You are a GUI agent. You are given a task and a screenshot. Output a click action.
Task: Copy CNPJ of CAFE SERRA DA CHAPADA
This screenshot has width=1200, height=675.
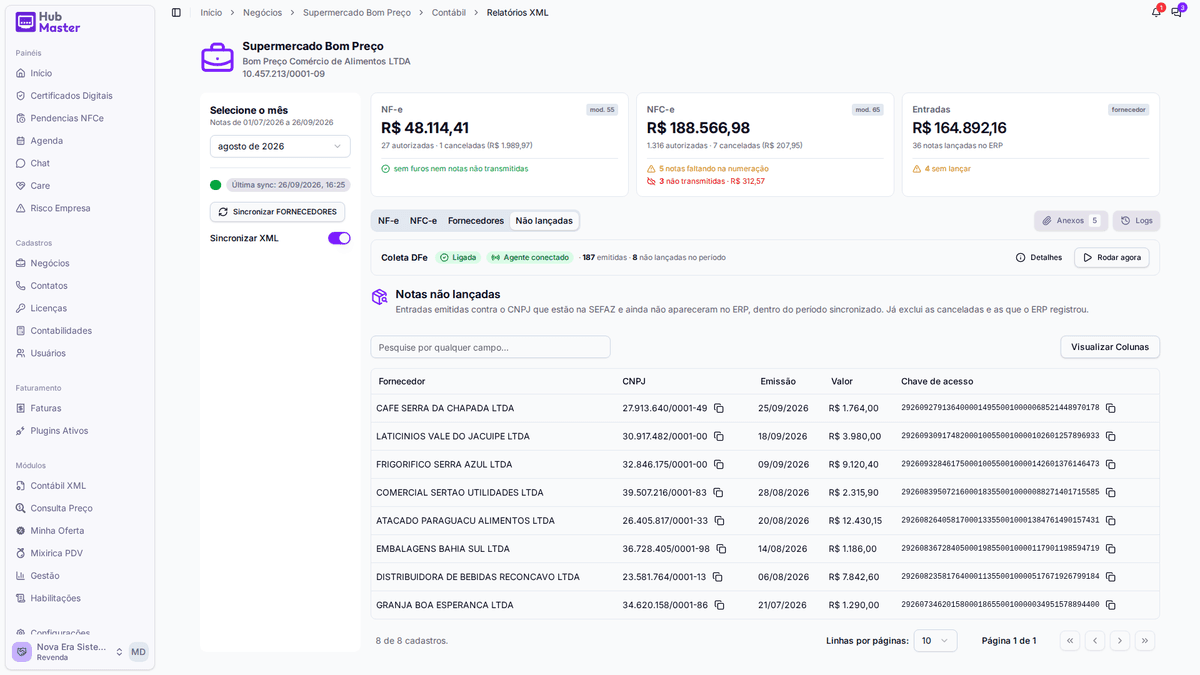coord(719,408)
